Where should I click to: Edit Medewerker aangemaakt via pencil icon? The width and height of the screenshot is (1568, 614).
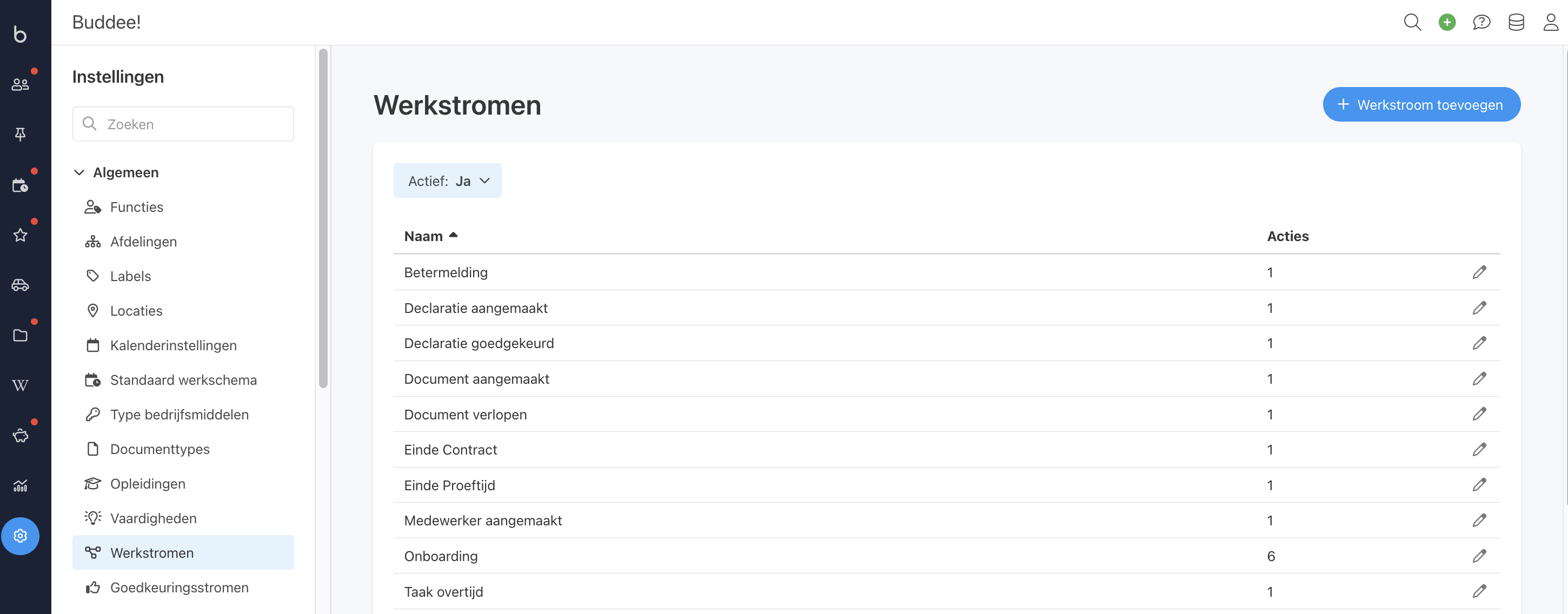pos(1479,520)
